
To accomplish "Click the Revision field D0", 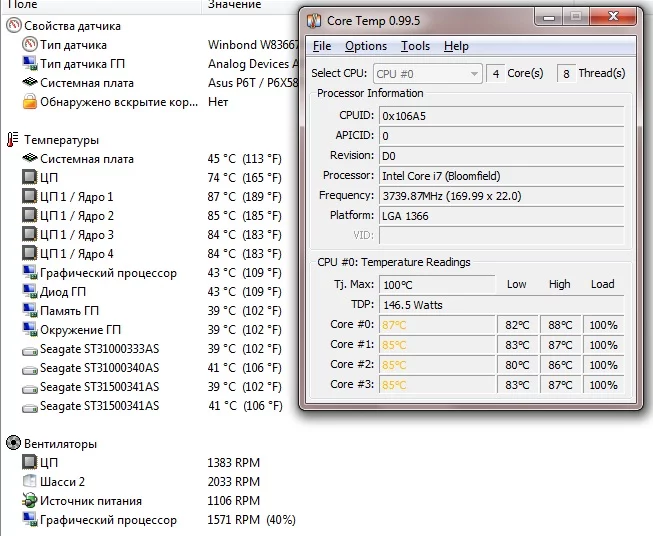I will click(501, 156).
